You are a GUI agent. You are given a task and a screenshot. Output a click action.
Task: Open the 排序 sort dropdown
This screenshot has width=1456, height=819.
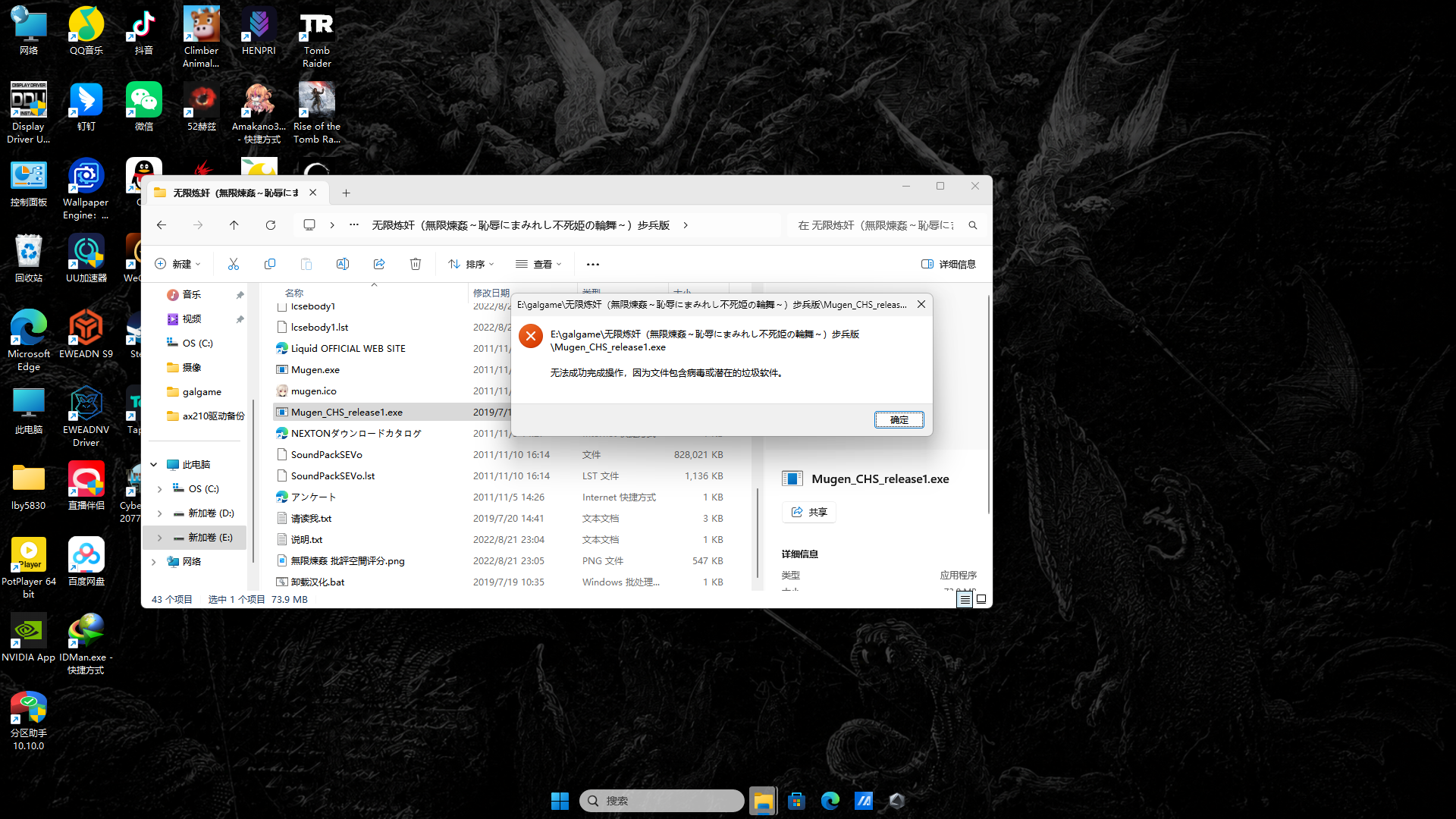471,264
